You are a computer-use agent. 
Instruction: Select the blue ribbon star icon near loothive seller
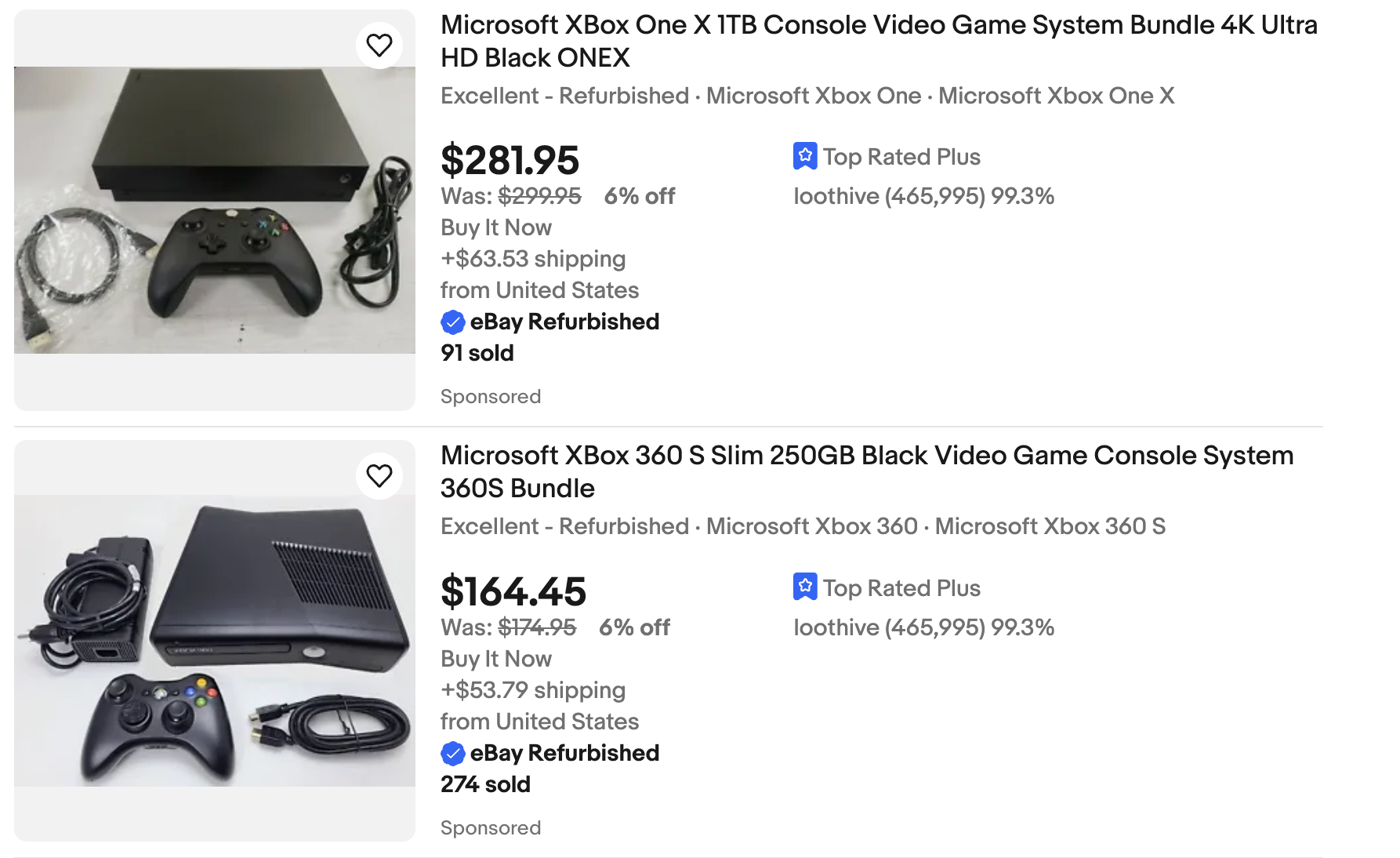[x=805, y=156]
